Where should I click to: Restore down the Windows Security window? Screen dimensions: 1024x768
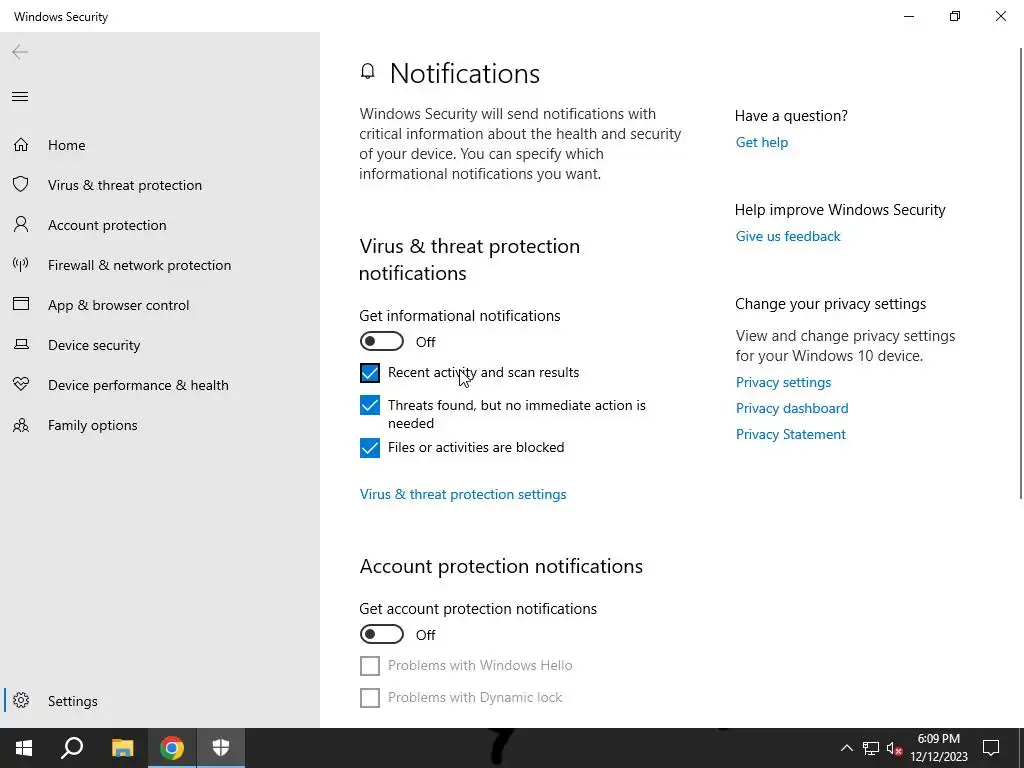955,16
